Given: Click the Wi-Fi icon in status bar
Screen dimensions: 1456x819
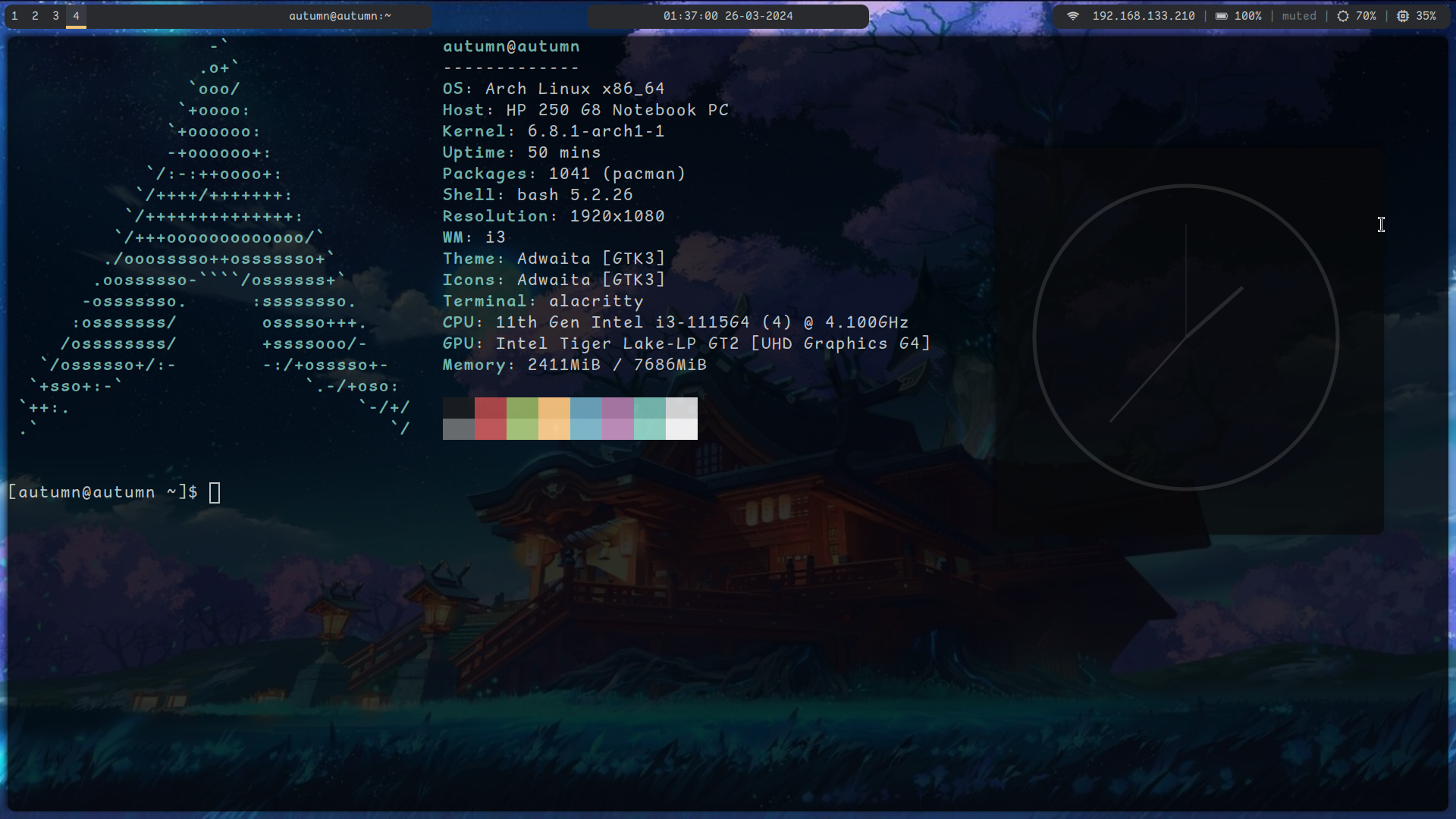Looking at the screenshot, I should [x=1072, y=16].
